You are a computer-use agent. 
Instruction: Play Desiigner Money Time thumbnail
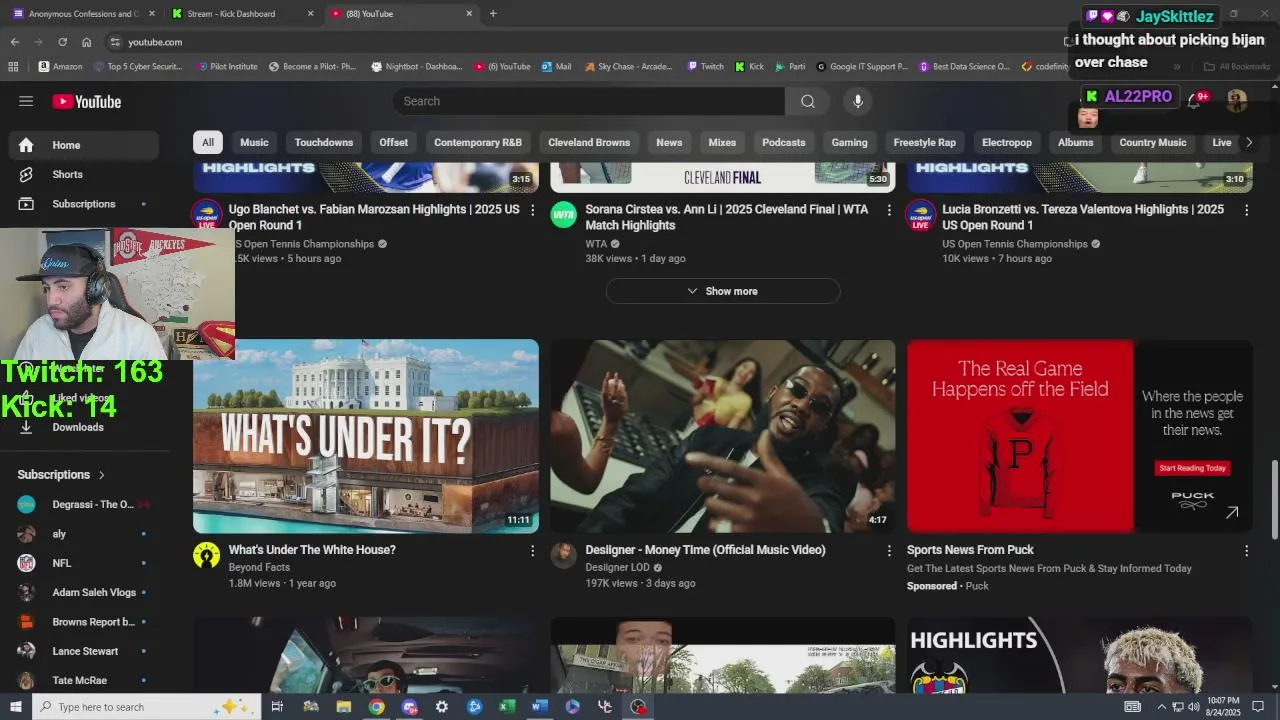pyautogui.click(x=723, y=436)
